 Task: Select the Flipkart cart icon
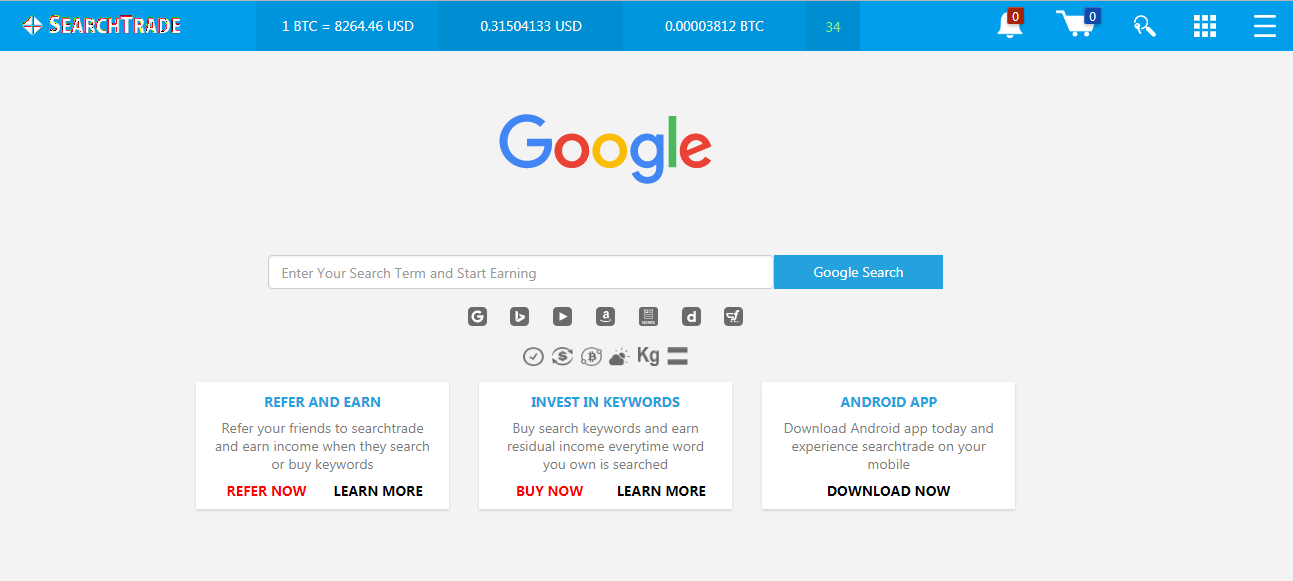tap(733, 316)
